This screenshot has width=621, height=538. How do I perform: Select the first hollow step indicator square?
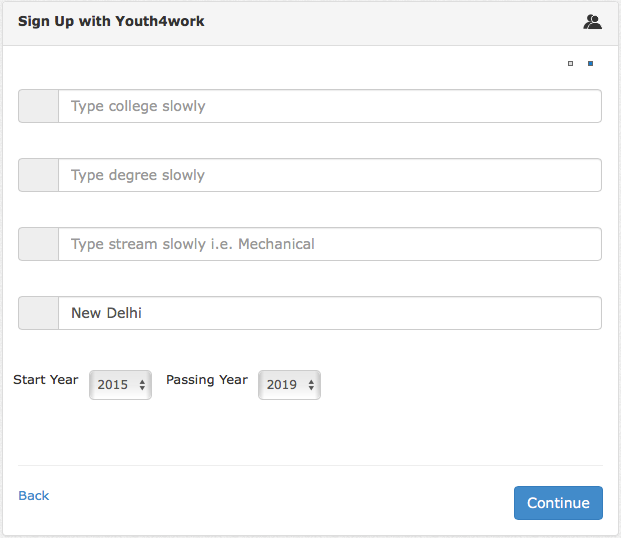570,63
